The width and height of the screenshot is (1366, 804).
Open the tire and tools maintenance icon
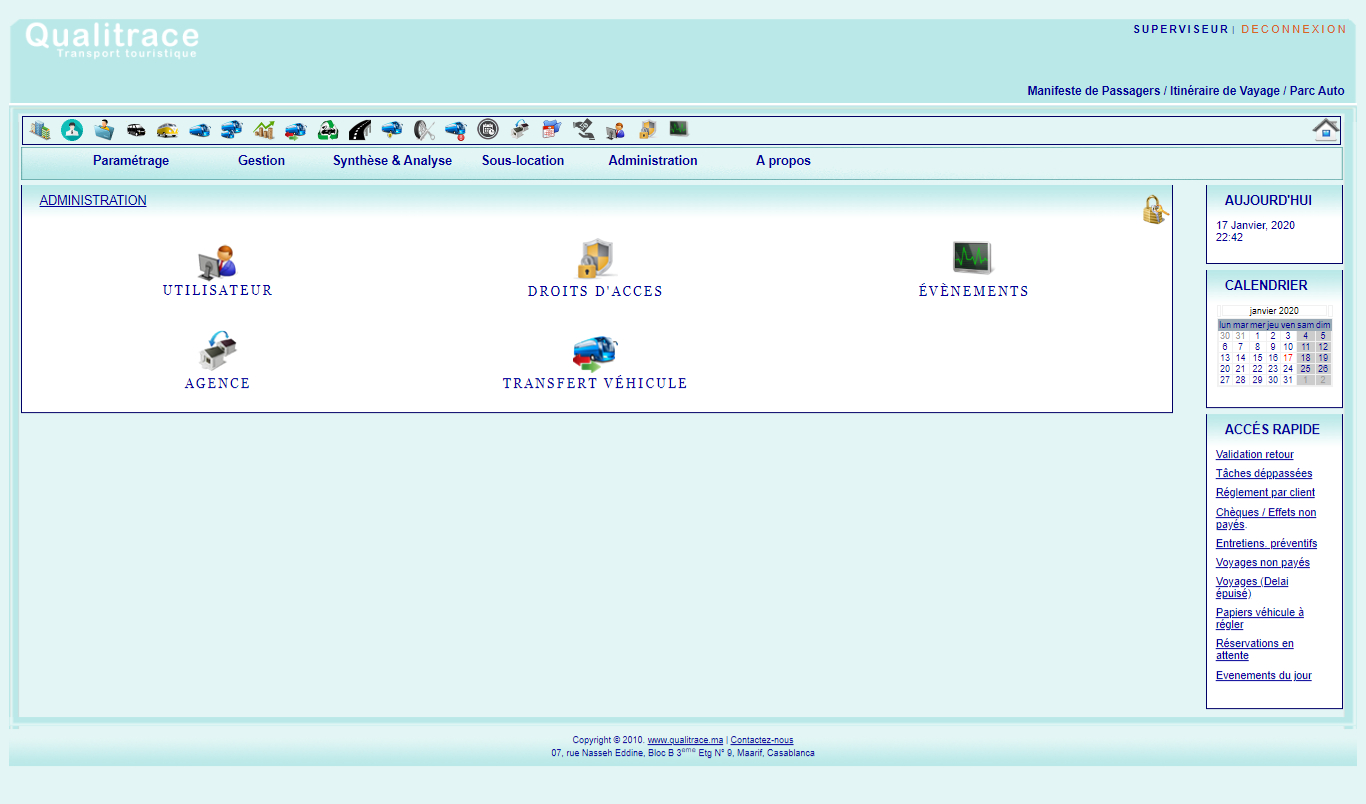[424, 130]
